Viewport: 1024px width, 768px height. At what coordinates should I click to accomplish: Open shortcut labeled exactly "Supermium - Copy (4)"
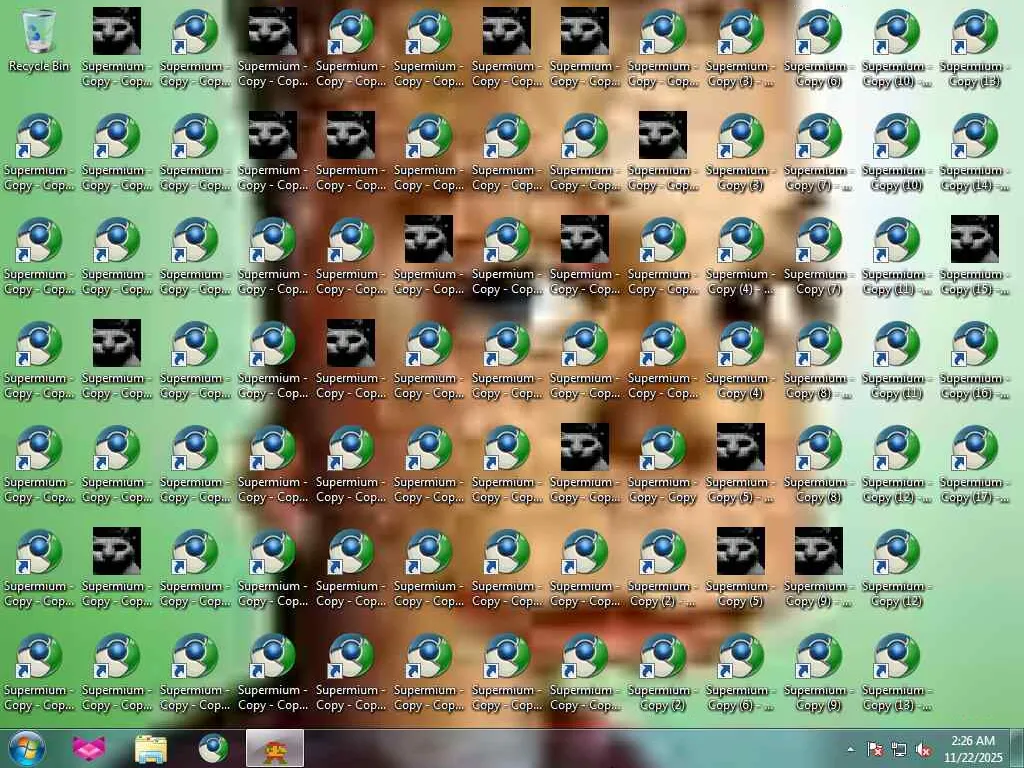tap(740, 359)
